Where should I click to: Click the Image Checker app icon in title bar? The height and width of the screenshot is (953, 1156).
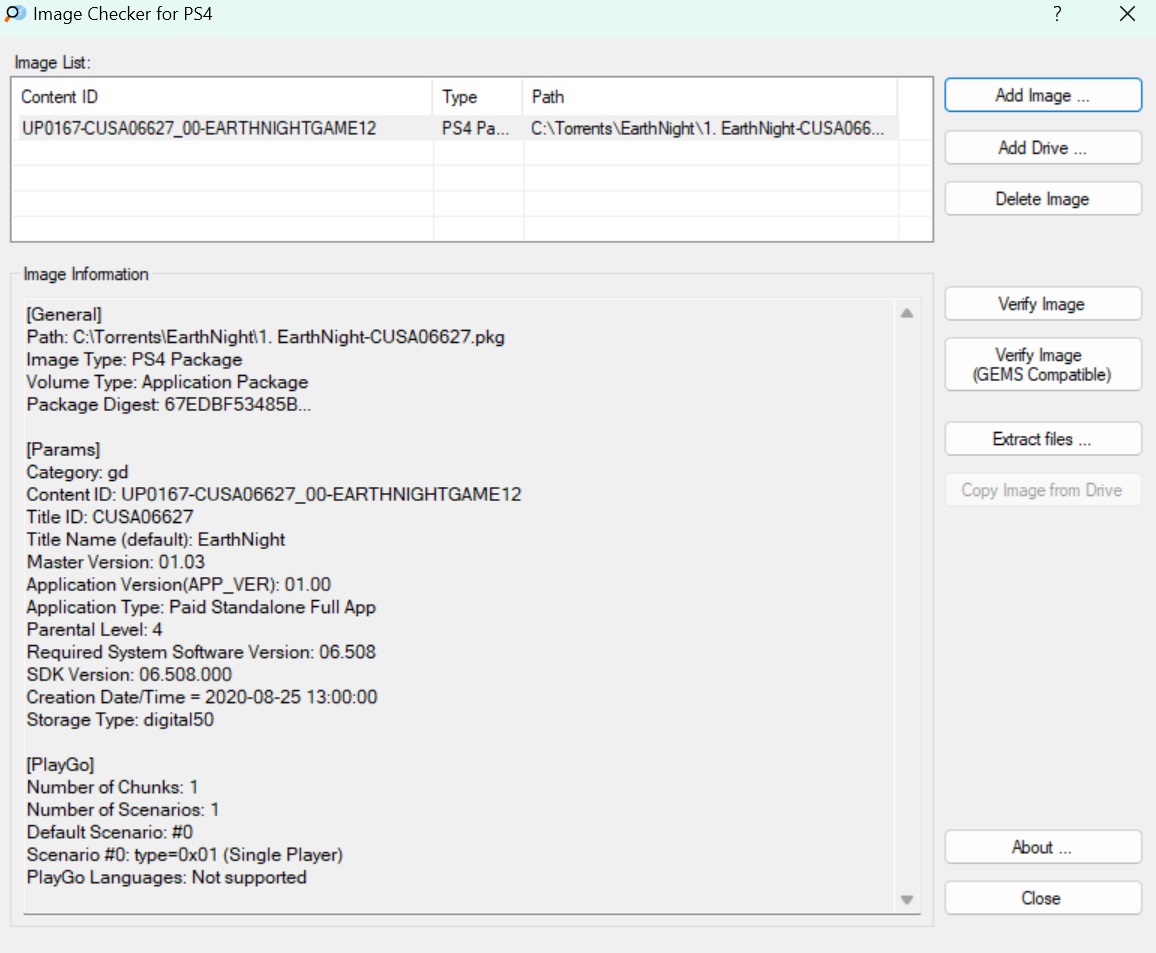(x=16, y=14)
